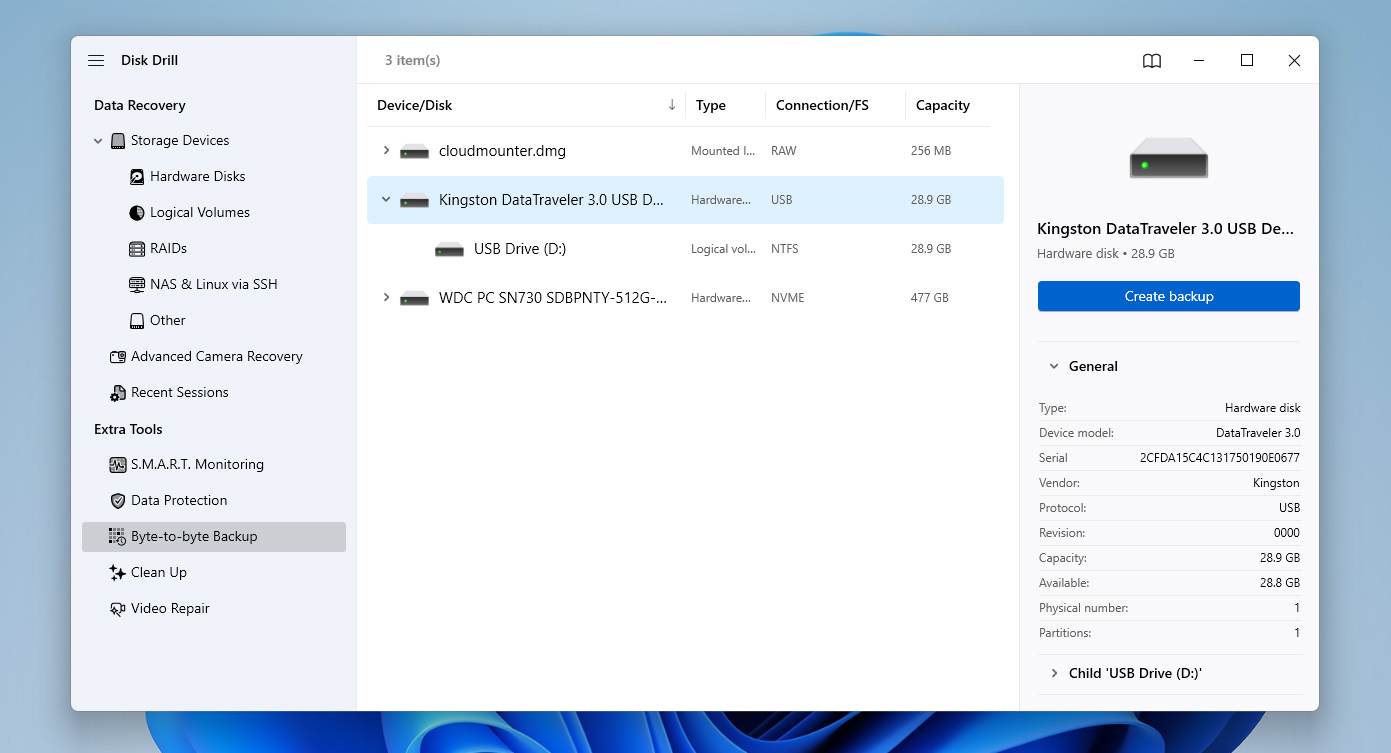The width and height of the screenshot is (1391, 753).
Task: Collapse the Kingston DataTraveler row
Action: click(386, 200)
